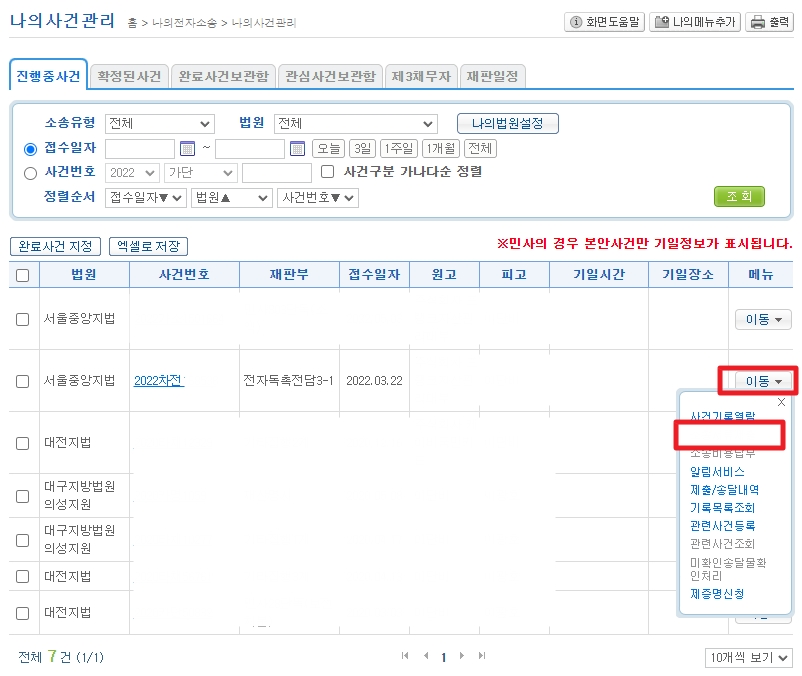Check the 2022.03.22 case row checkbox
The image size is (802, 676).
[x=23, y=381]
